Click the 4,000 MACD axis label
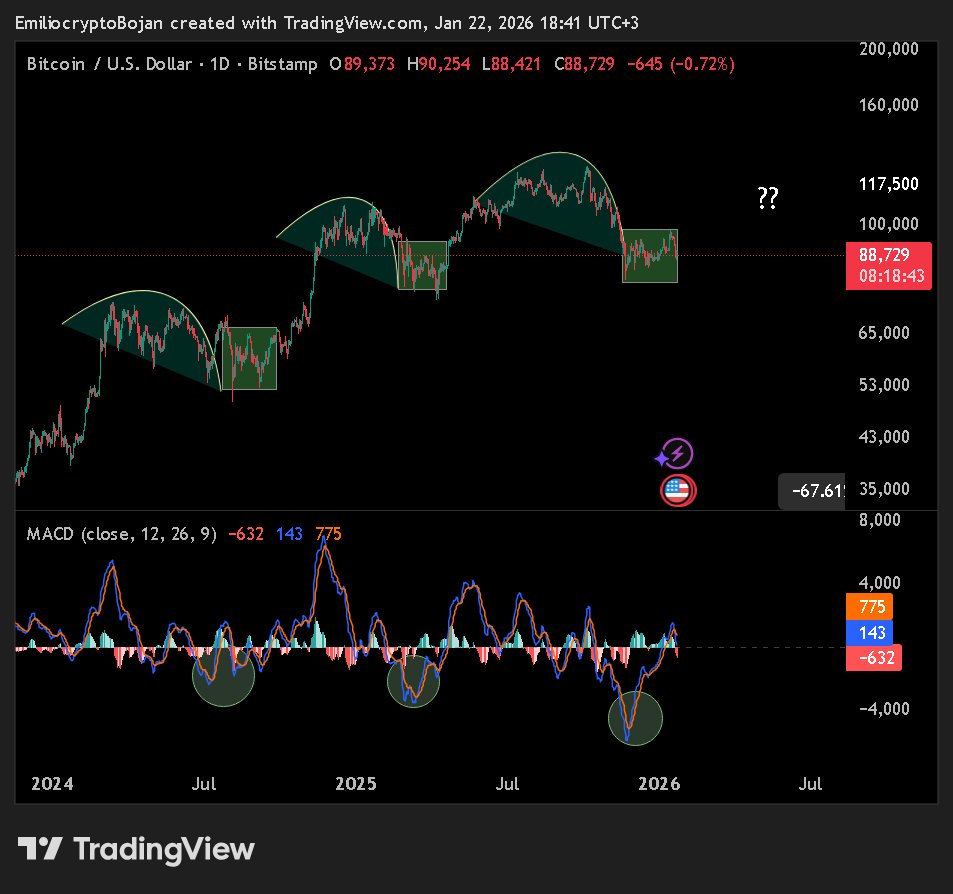This screenshot has height=894, width=953. [880, 583]
